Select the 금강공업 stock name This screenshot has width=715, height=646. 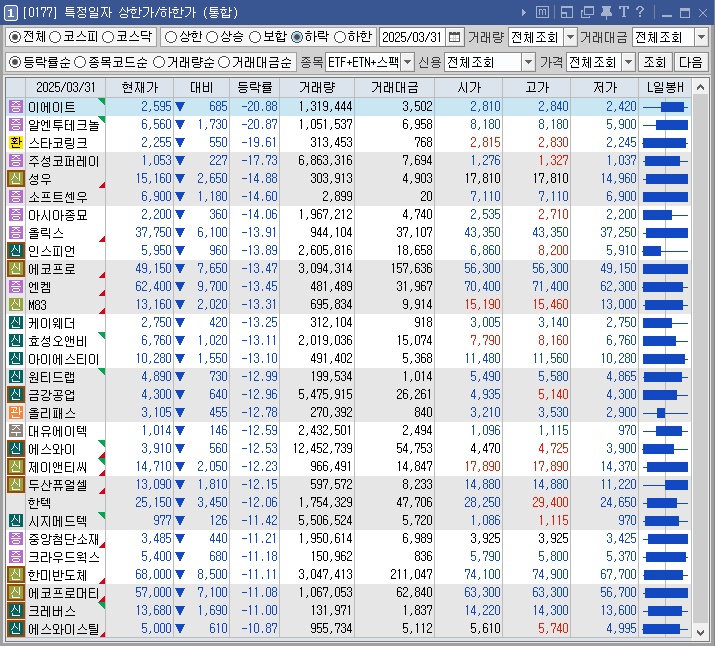click(52, 395)
